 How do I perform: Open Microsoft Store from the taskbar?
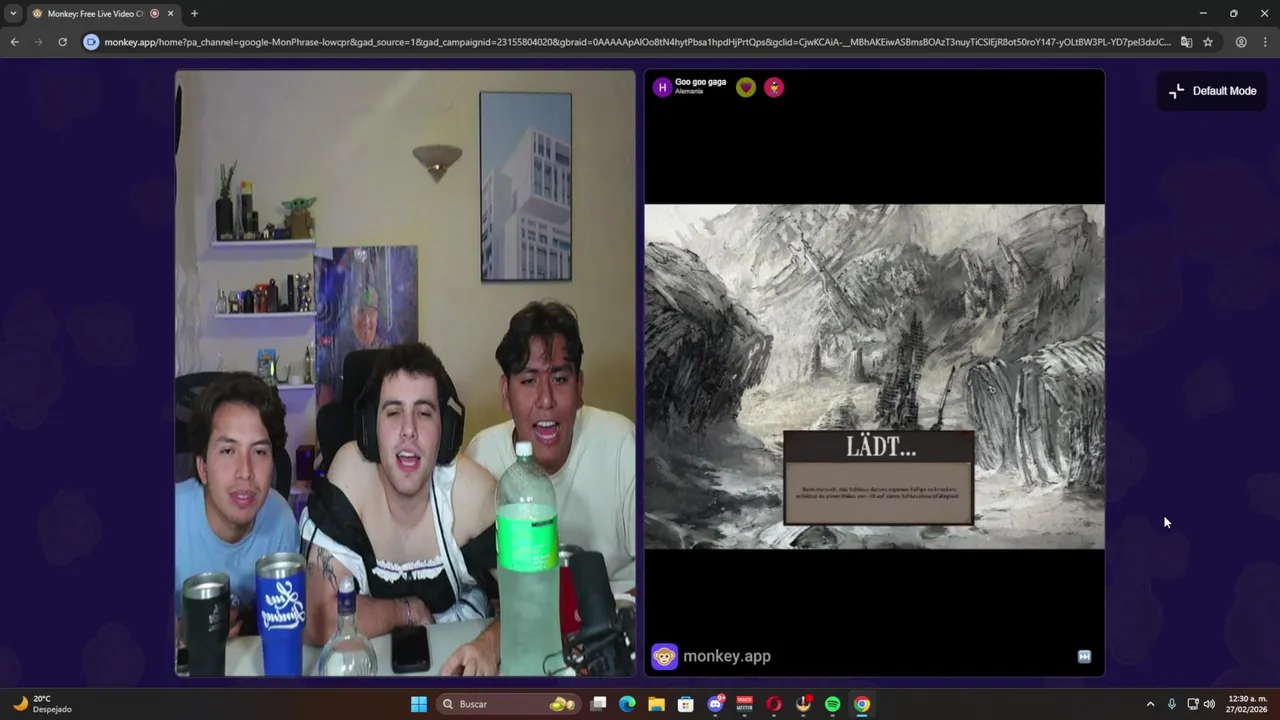click(686, 704)
